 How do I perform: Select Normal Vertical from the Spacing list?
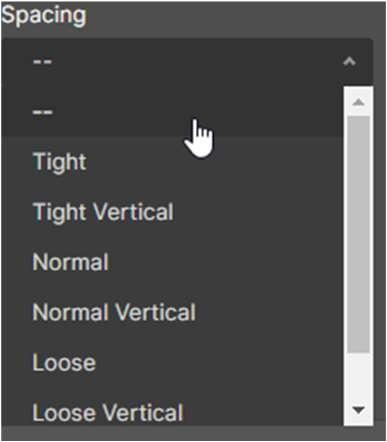click(172, 312)
